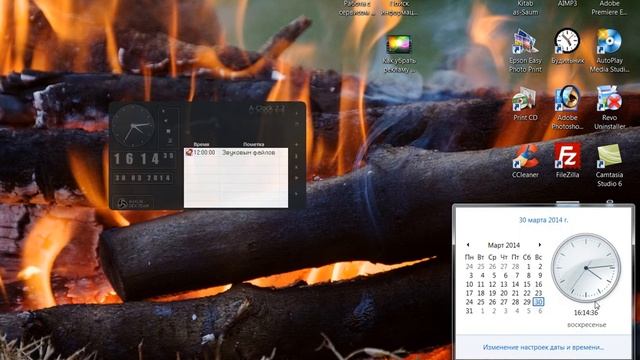Screen dimensions: 640x360
Task: Select day 12 in the March calendar
Action: pos(493,284)
